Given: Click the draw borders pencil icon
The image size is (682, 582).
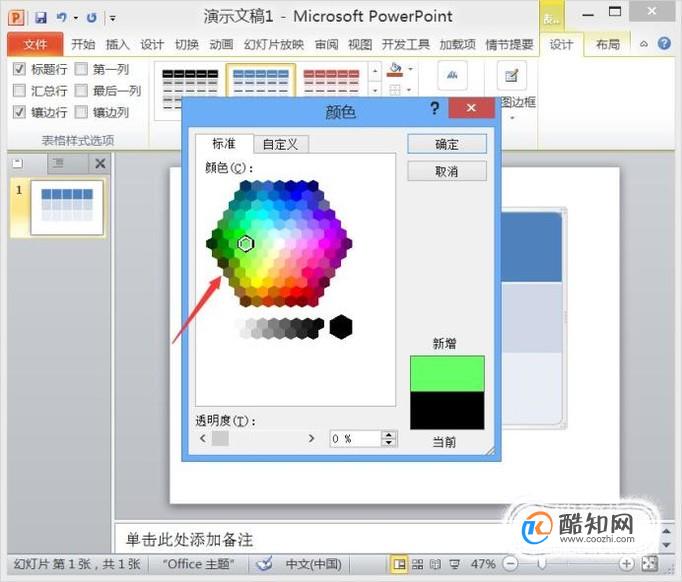Looking at the screenshot, I should click(512, 75).
